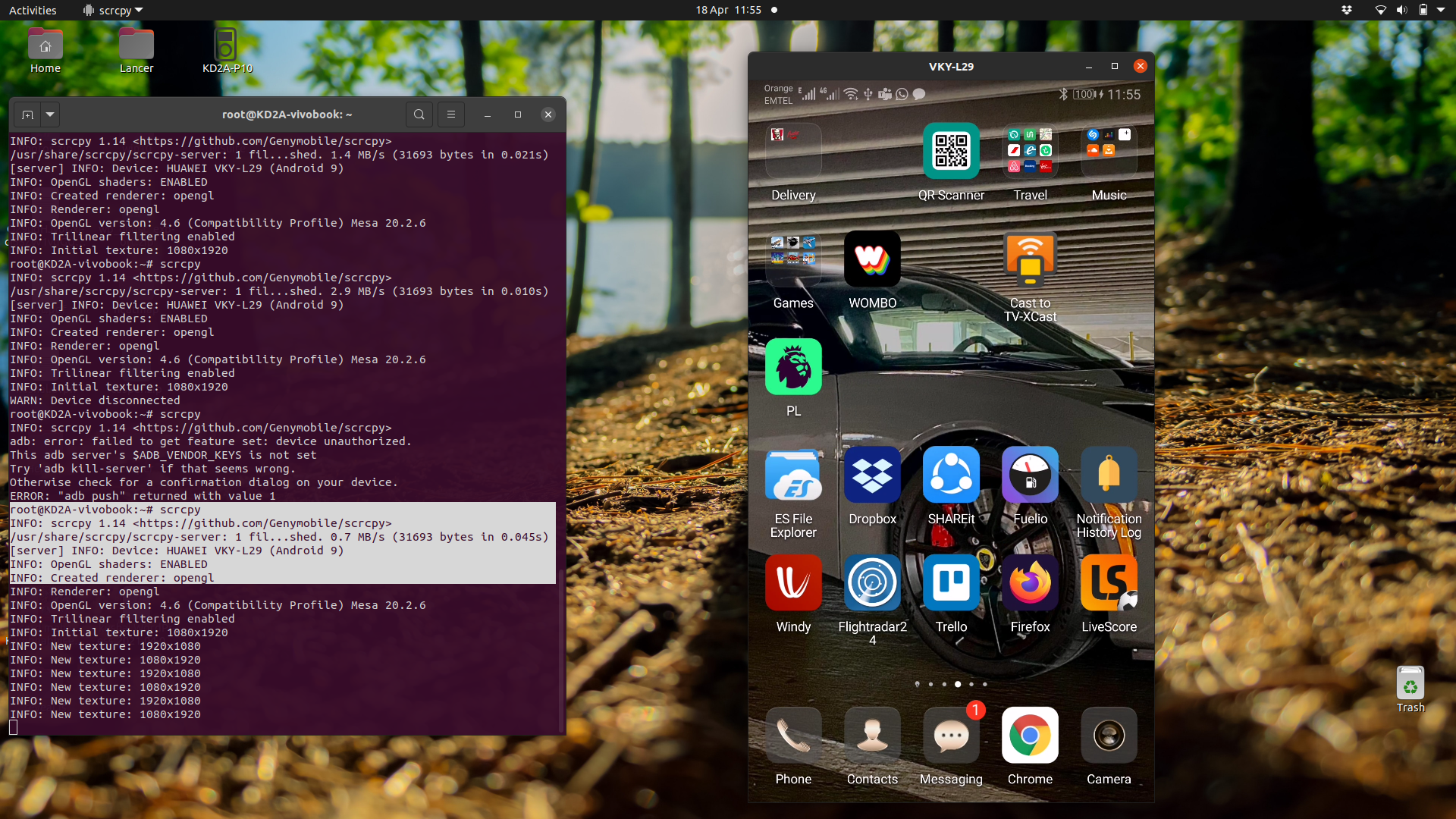Open the Contacts app
The height and width of the screenshot is (819, 1456).
click(x=872, y=735)
